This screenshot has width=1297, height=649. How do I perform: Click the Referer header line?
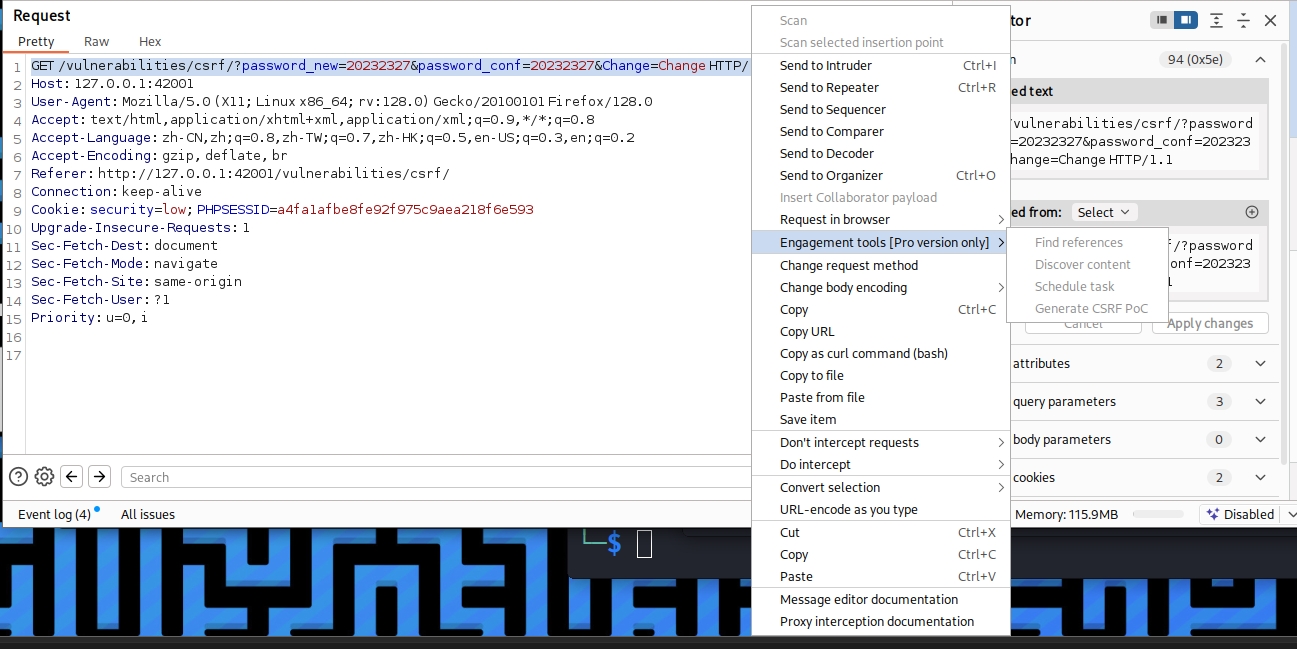coord(240,174)
